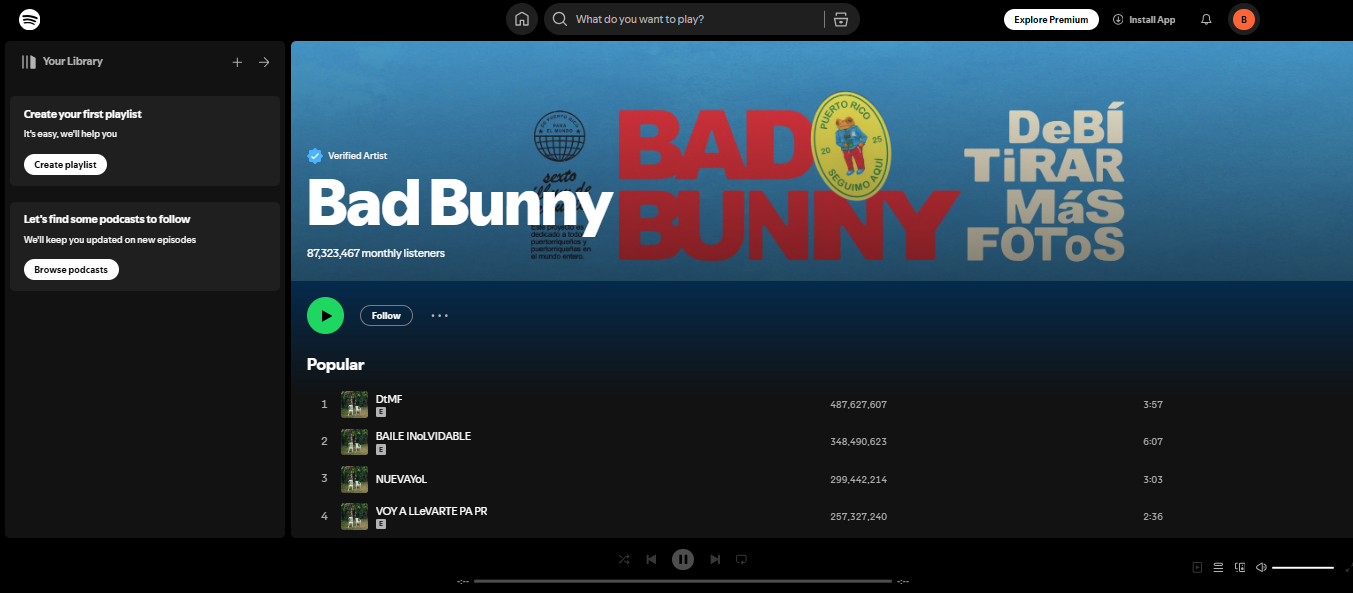Skip to the next track

715,559
